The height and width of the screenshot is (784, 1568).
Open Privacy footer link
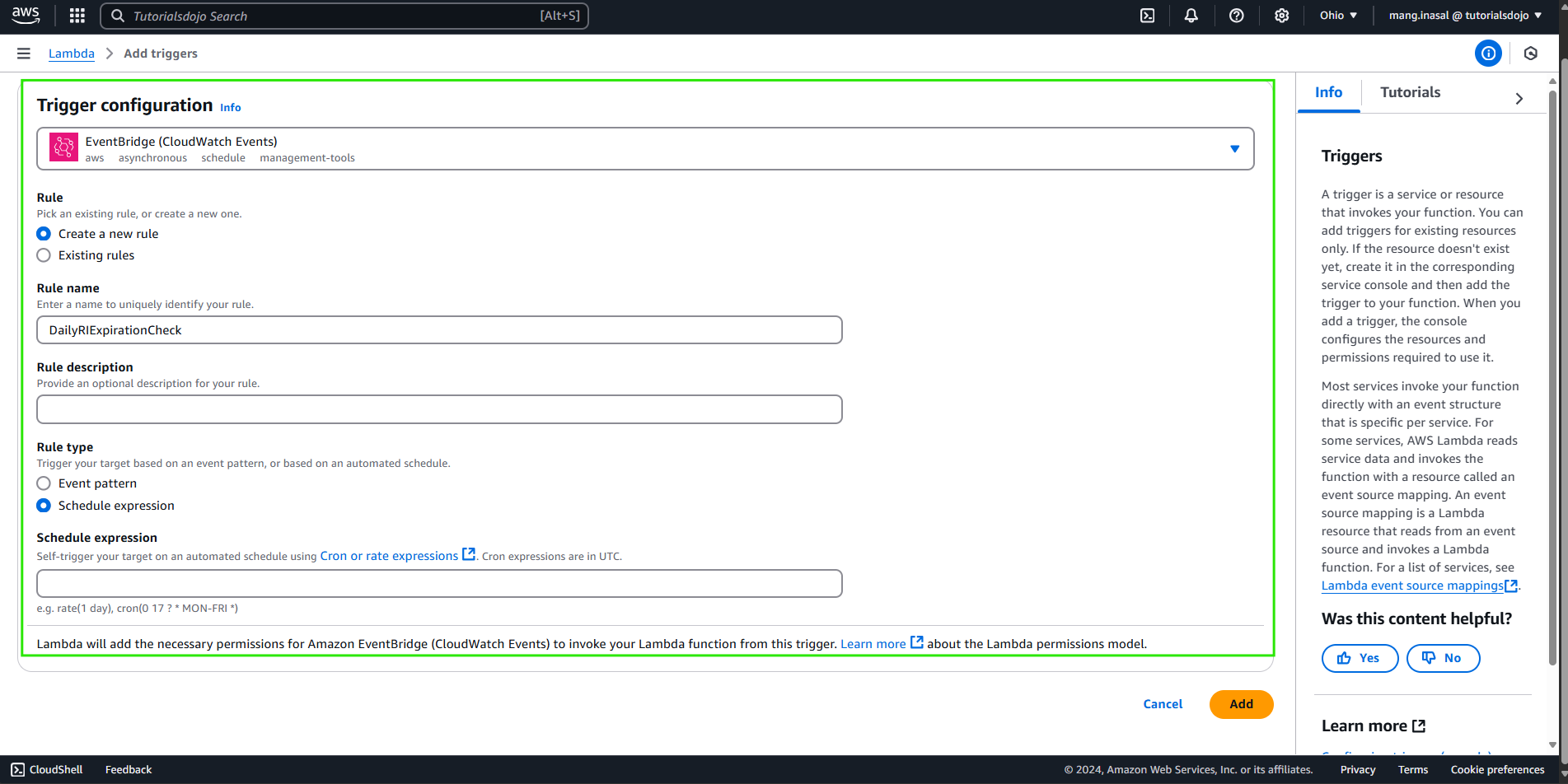[x=1358, y=770]
